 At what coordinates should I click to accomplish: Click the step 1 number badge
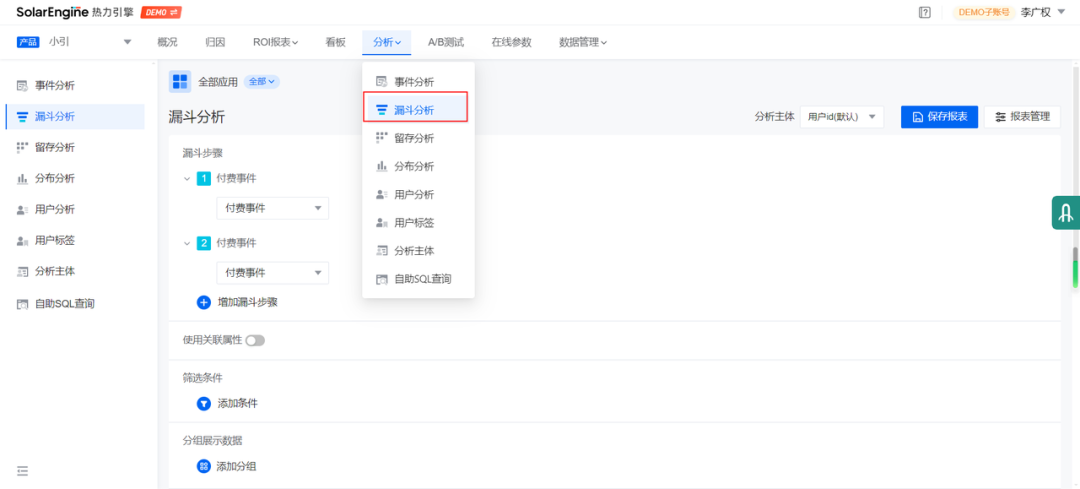[x=204, y=179]
